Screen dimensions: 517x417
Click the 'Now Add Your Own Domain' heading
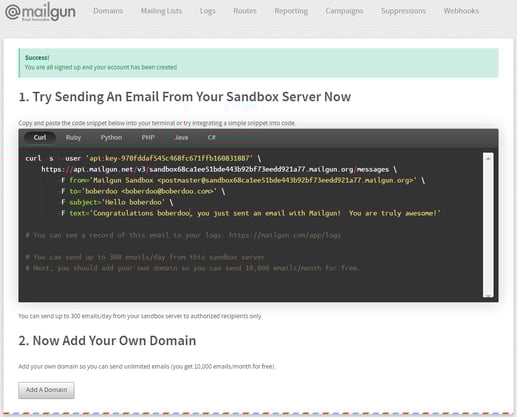click(x=107, y=341)
